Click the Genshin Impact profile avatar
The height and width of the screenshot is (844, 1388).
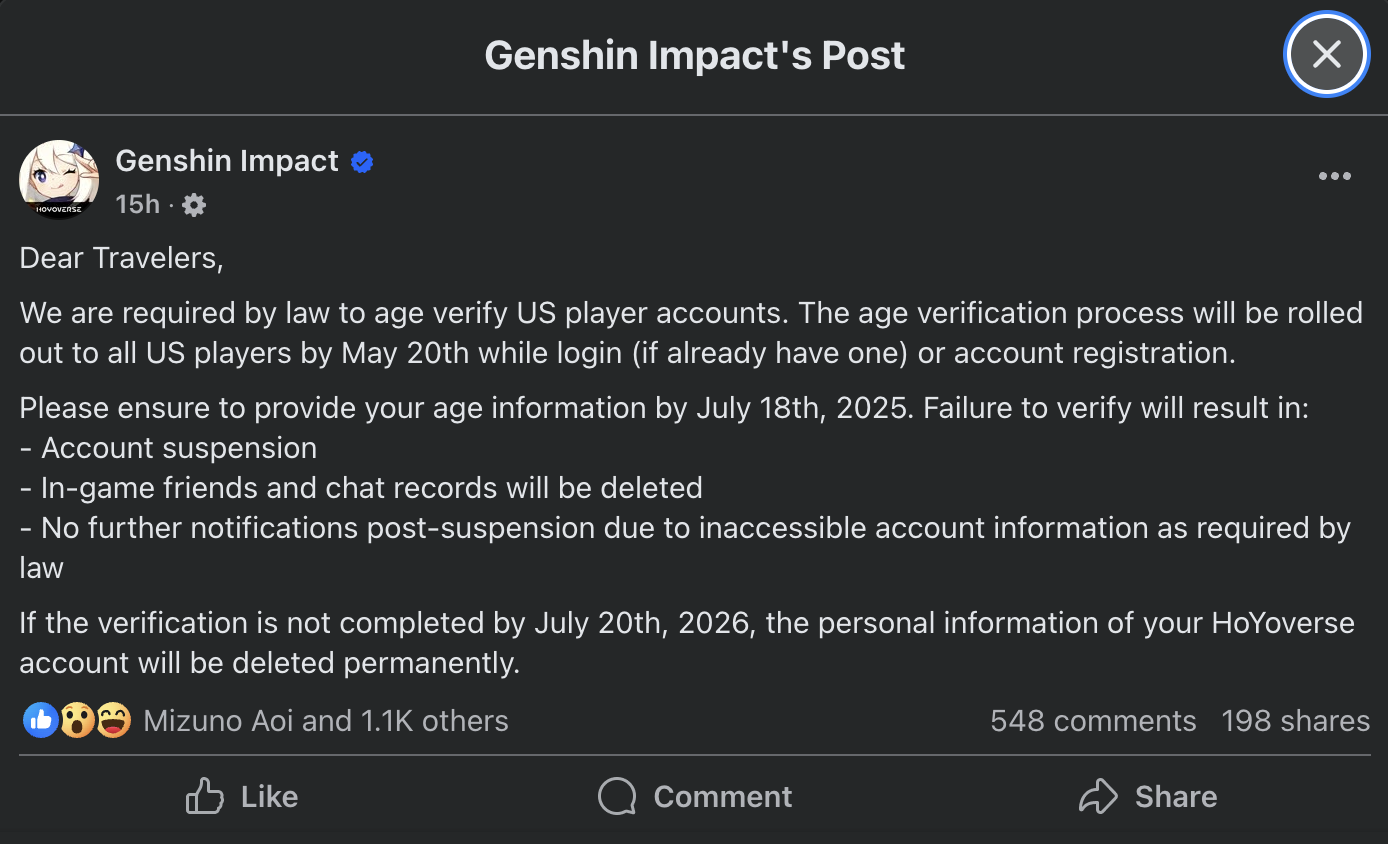59,180
